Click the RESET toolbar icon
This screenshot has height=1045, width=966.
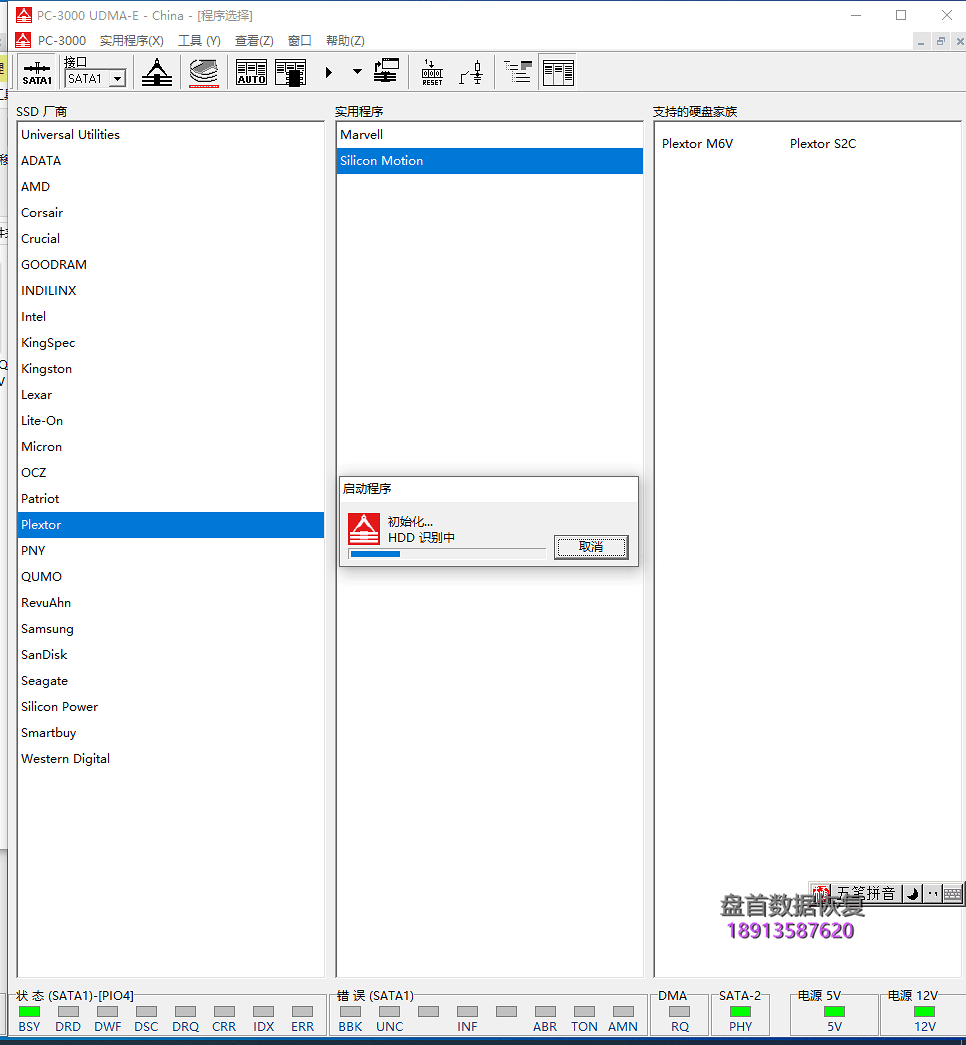(x=432, y=72)
